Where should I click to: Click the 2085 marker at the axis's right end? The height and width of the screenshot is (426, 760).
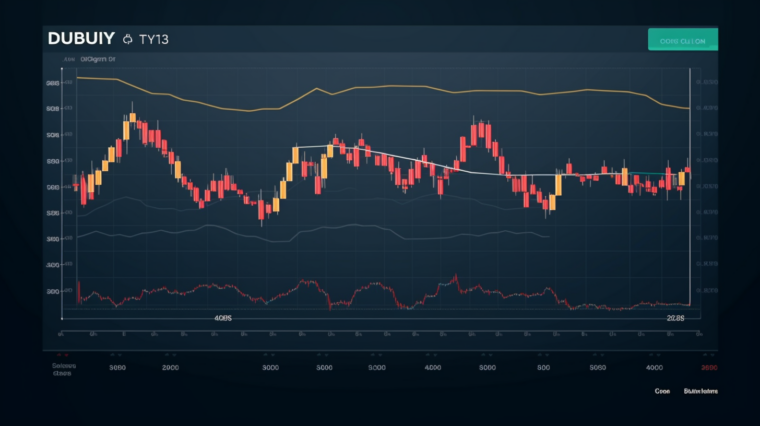[675, 318]
